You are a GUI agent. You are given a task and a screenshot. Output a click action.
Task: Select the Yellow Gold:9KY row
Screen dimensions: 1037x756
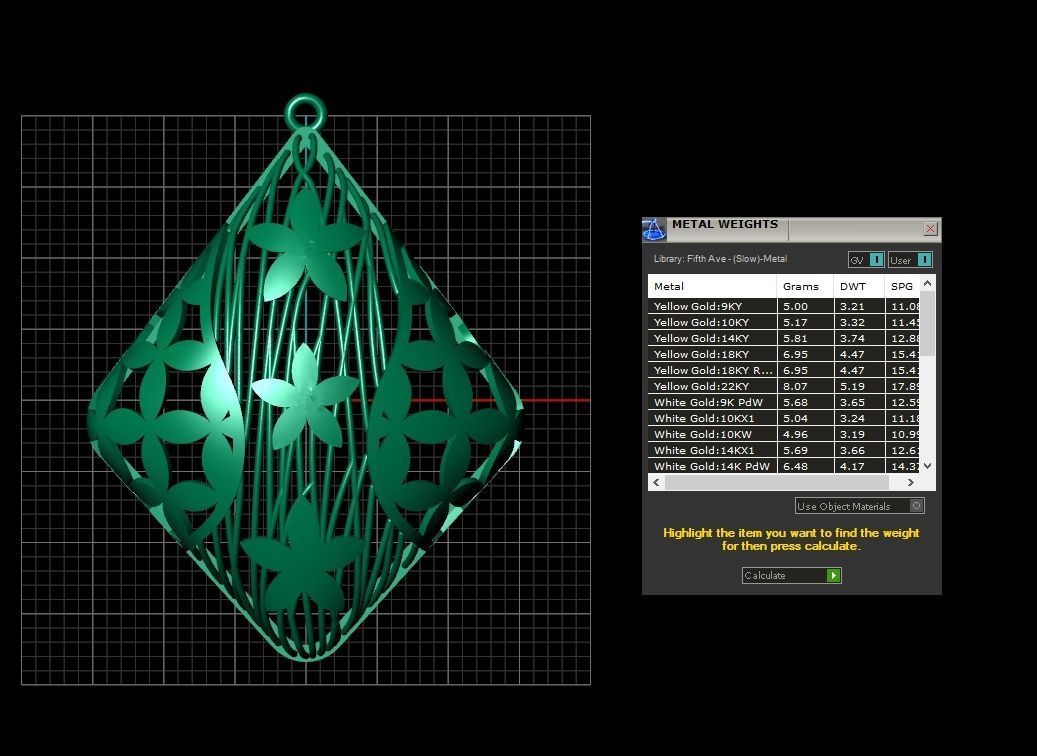tap(784, 306)
